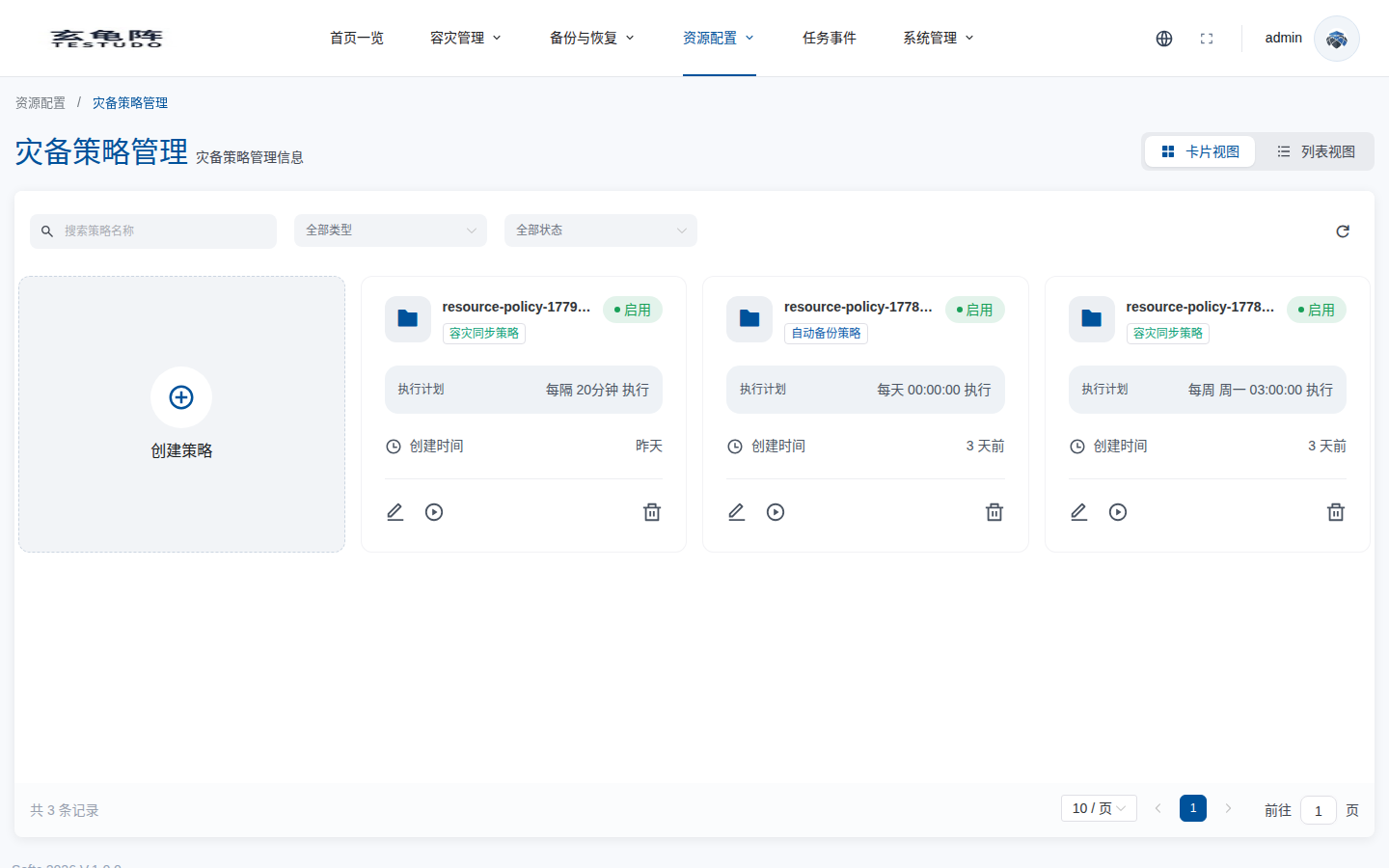Click the search magnifier icon

click(x=47, y=231)
